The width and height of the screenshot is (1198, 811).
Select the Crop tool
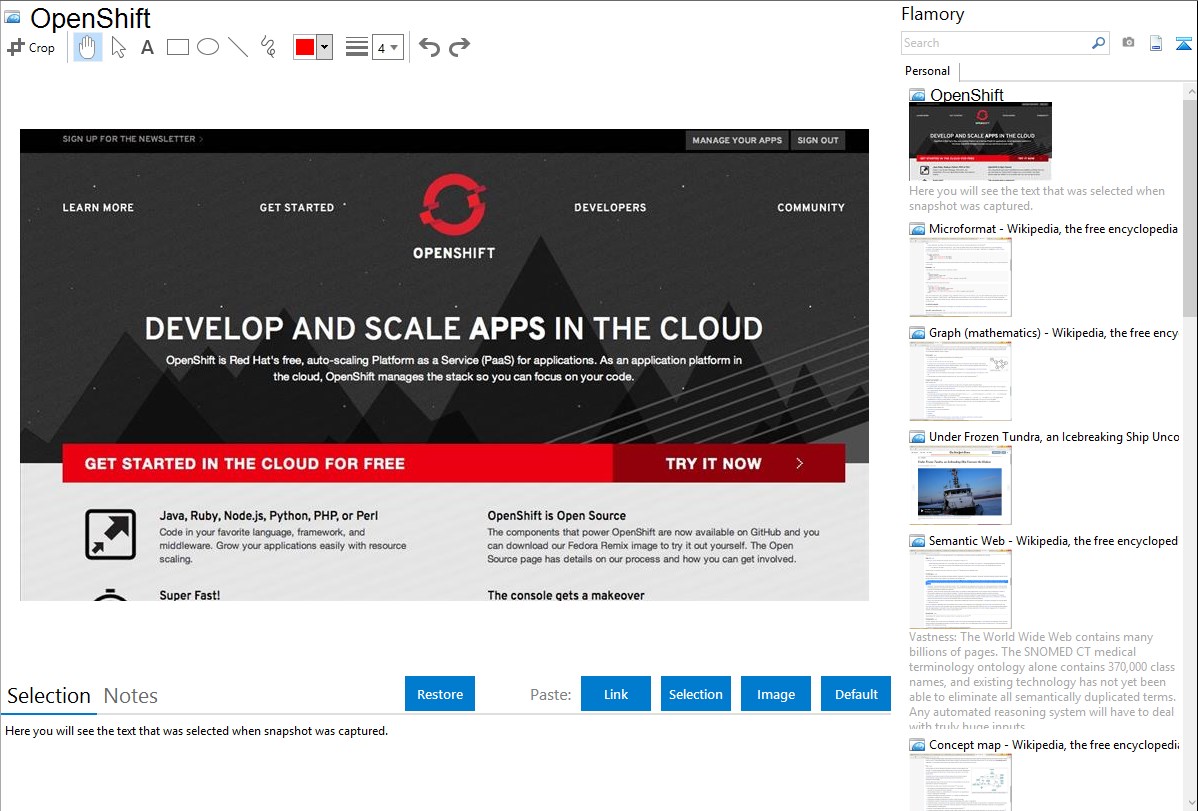point(31,47)
